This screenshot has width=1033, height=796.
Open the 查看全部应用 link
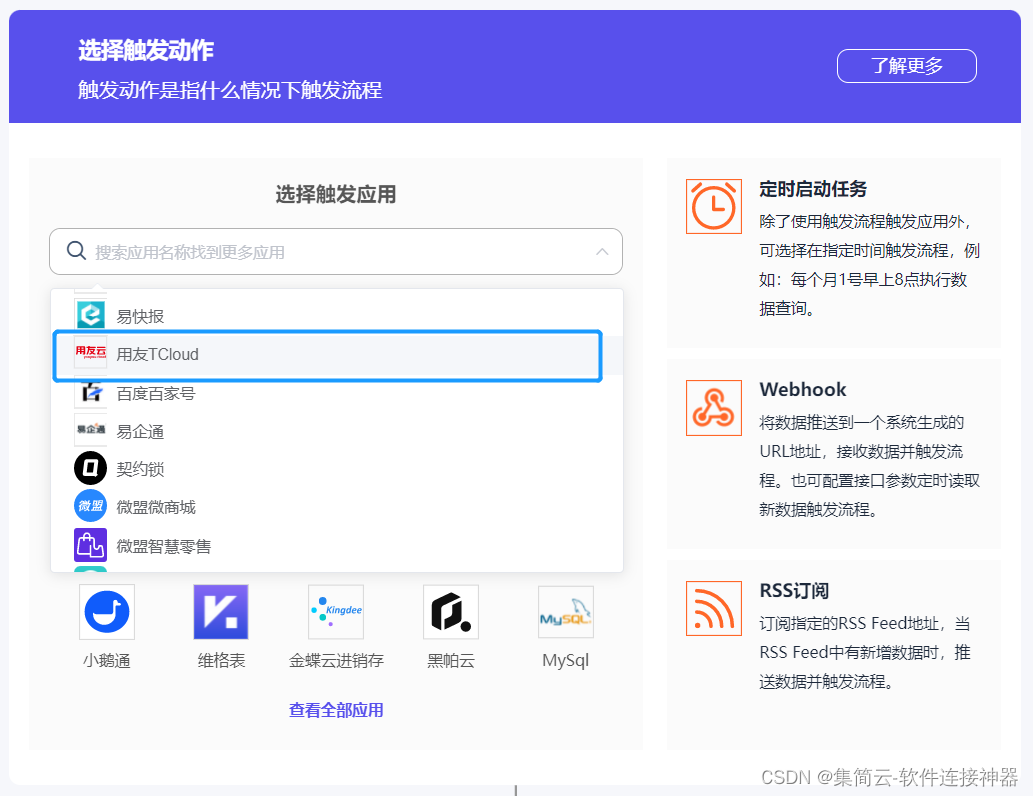click(336, 710)
